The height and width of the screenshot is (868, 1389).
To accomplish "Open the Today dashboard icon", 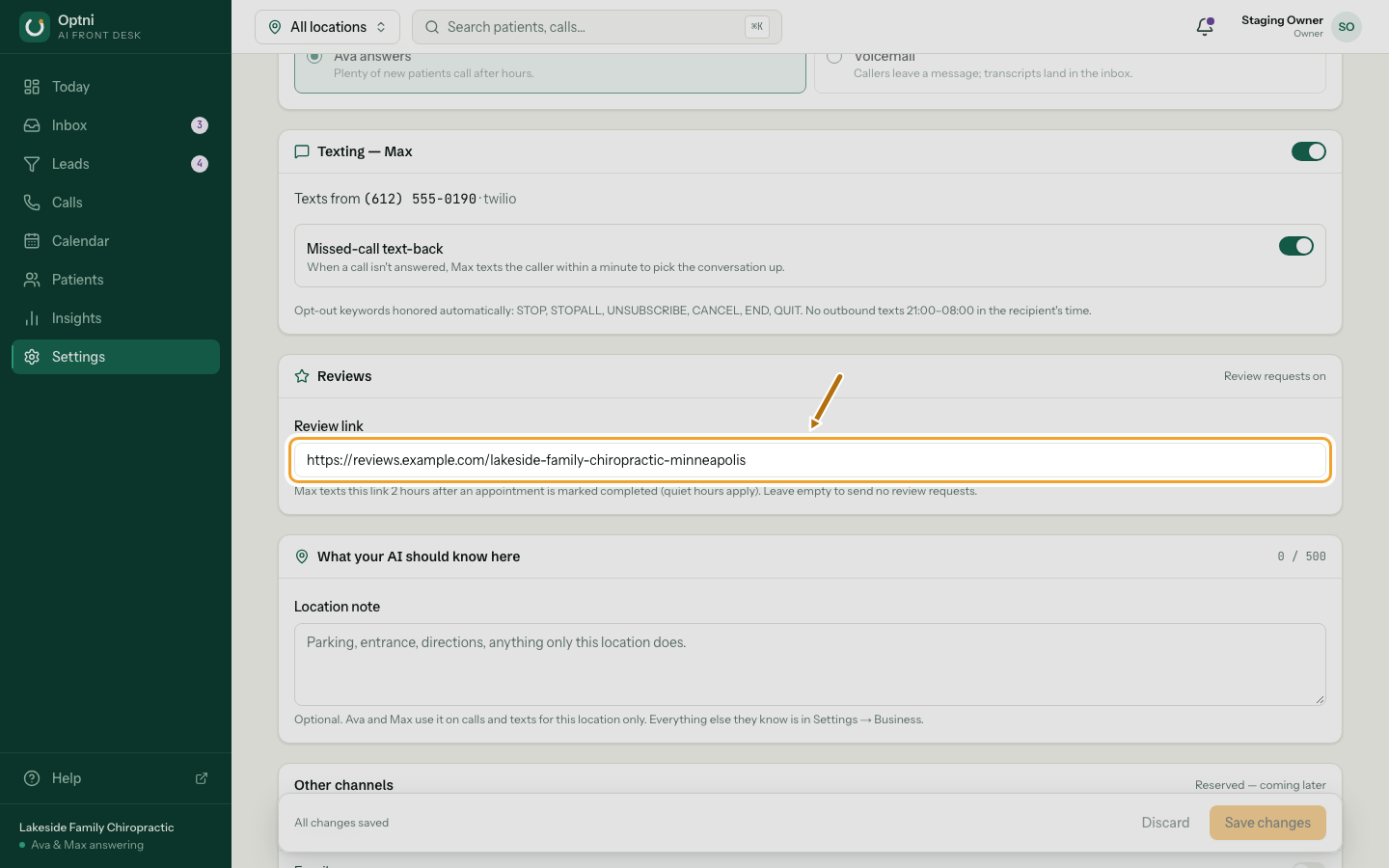I will click(32, 87).
